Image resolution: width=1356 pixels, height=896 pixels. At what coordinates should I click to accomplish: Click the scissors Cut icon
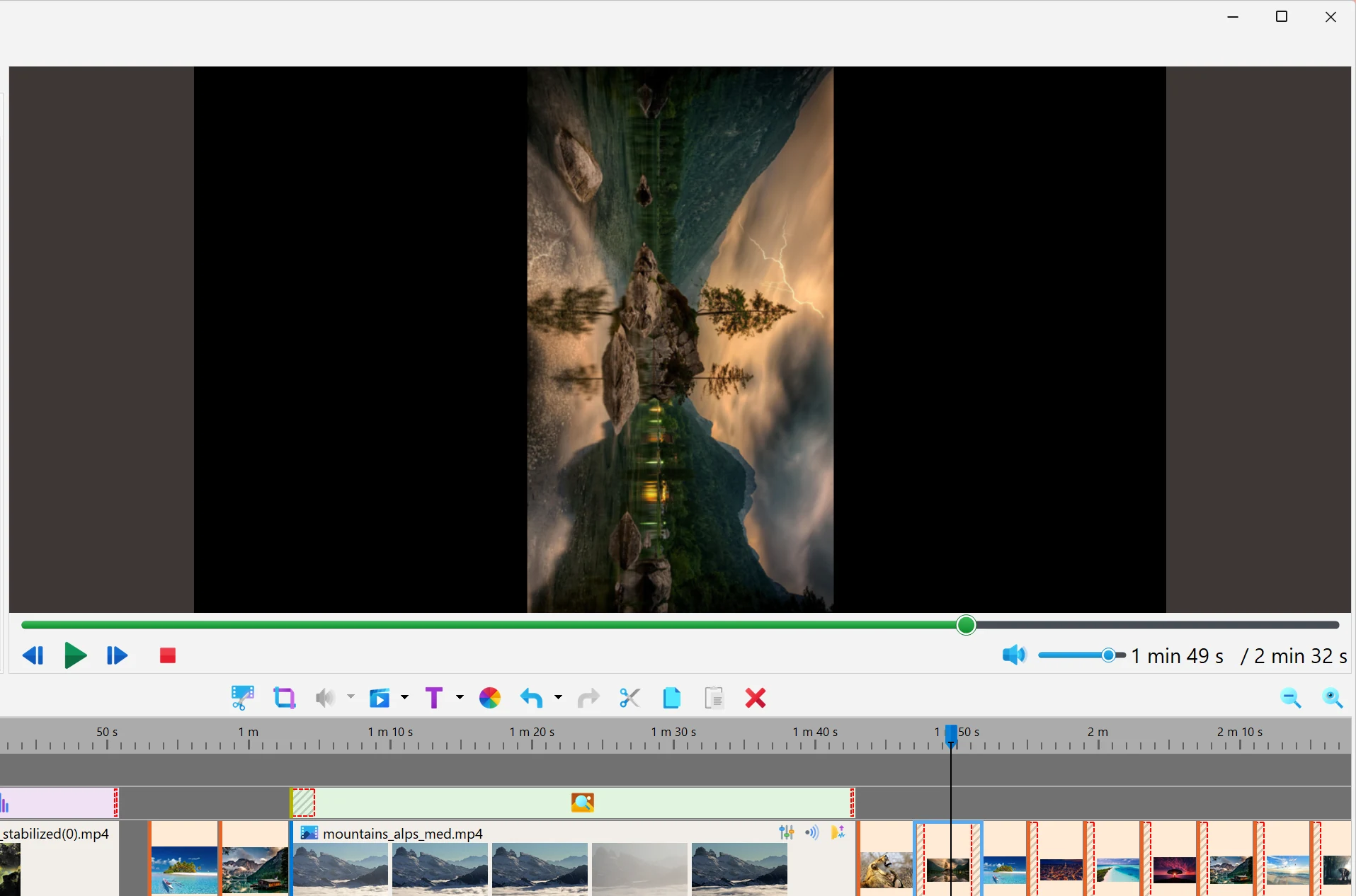[629, 698]
